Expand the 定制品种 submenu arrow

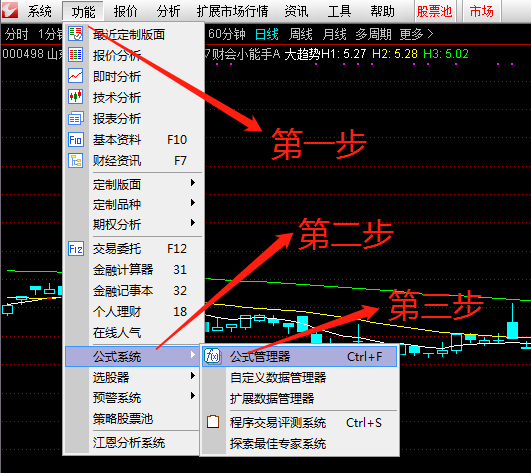(x=193, y=203)
